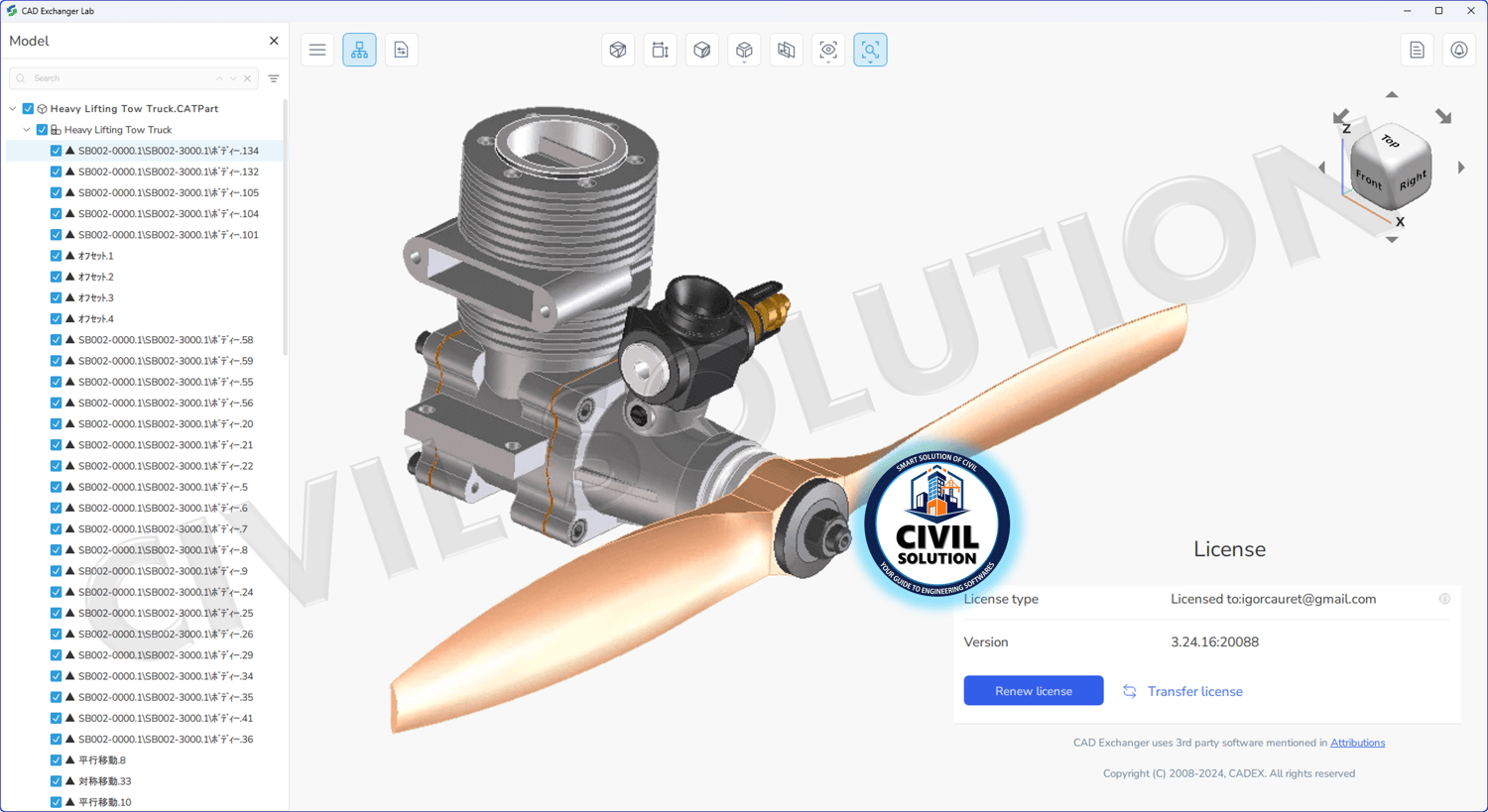Click the license type info icon

tap(1444, 599)
